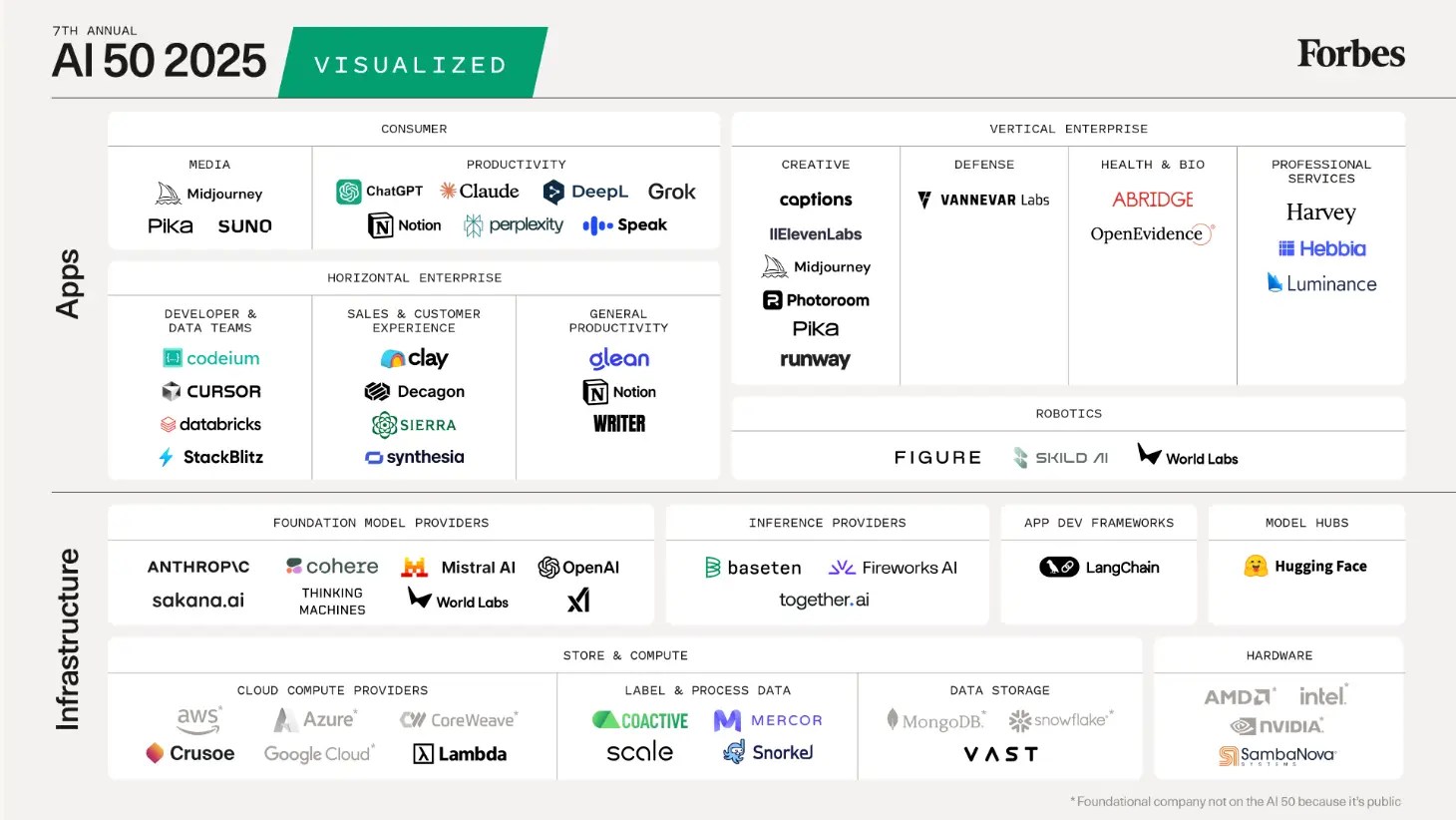
Task: Click the Cursor cube icon
Action: (x=172, y=392)
